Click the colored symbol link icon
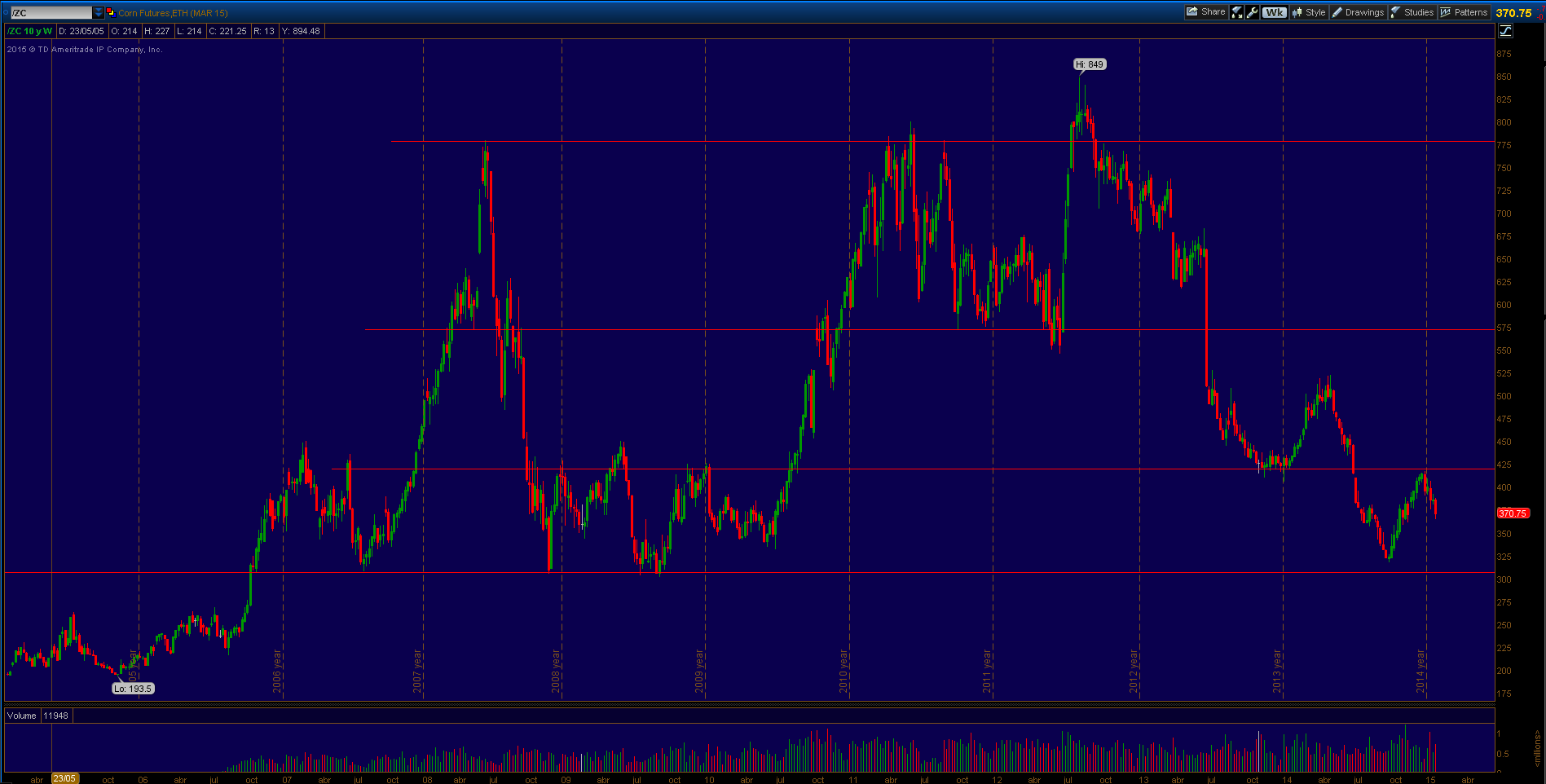 point(111,12)
